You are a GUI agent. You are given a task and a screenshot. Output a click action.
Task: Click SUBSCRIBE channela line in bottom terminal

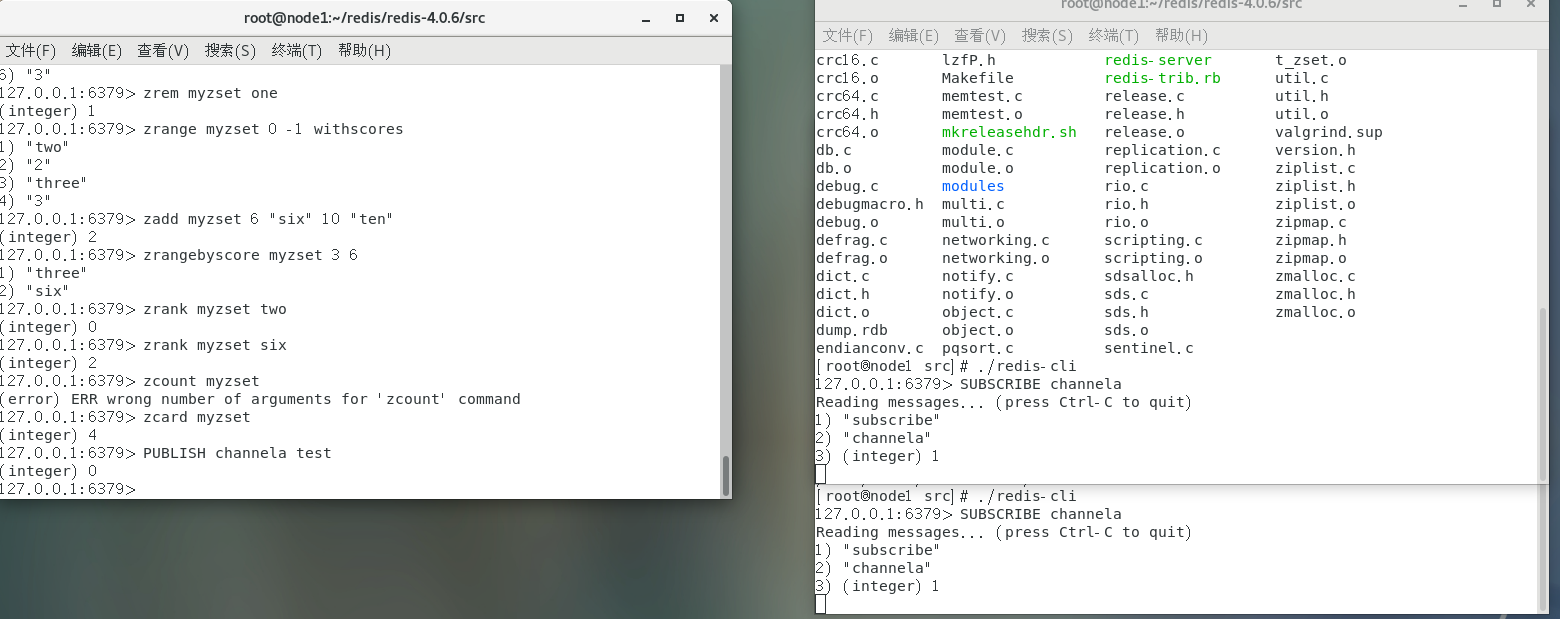pos(968,514)
